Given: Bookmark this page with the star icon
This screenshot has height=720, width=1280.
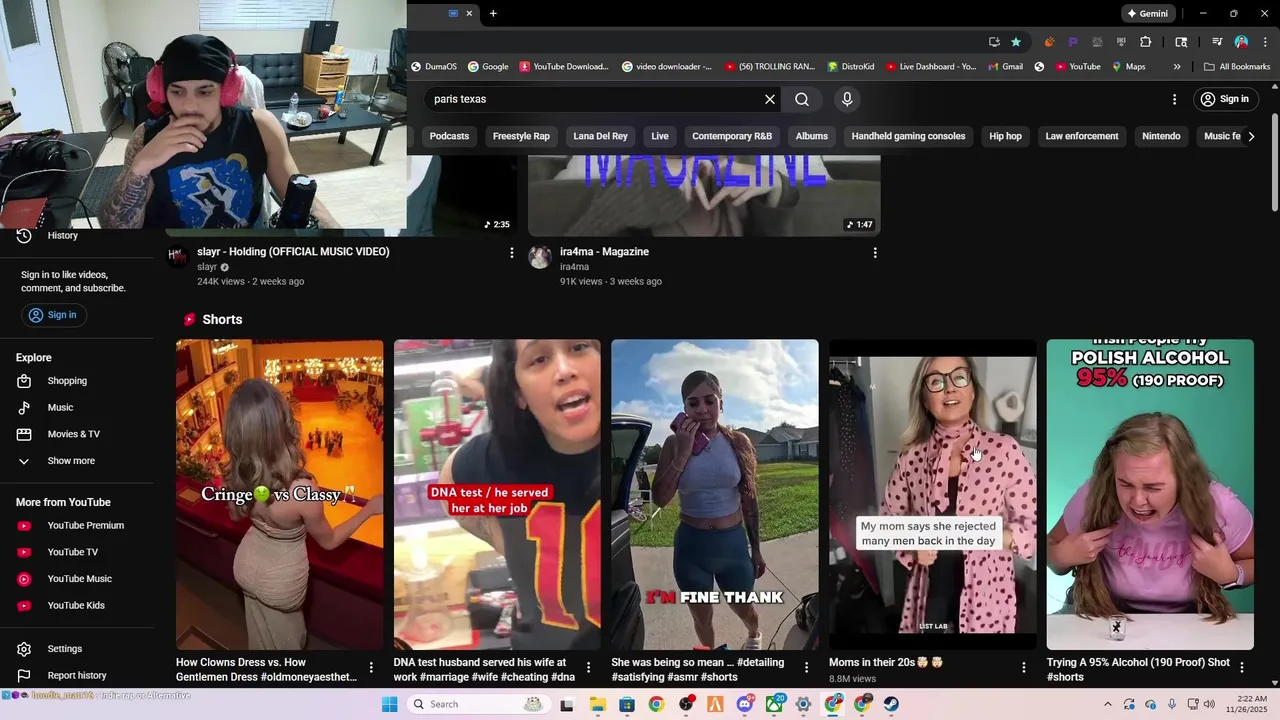Looking at the screenshot, I should tap(1016, 42).
